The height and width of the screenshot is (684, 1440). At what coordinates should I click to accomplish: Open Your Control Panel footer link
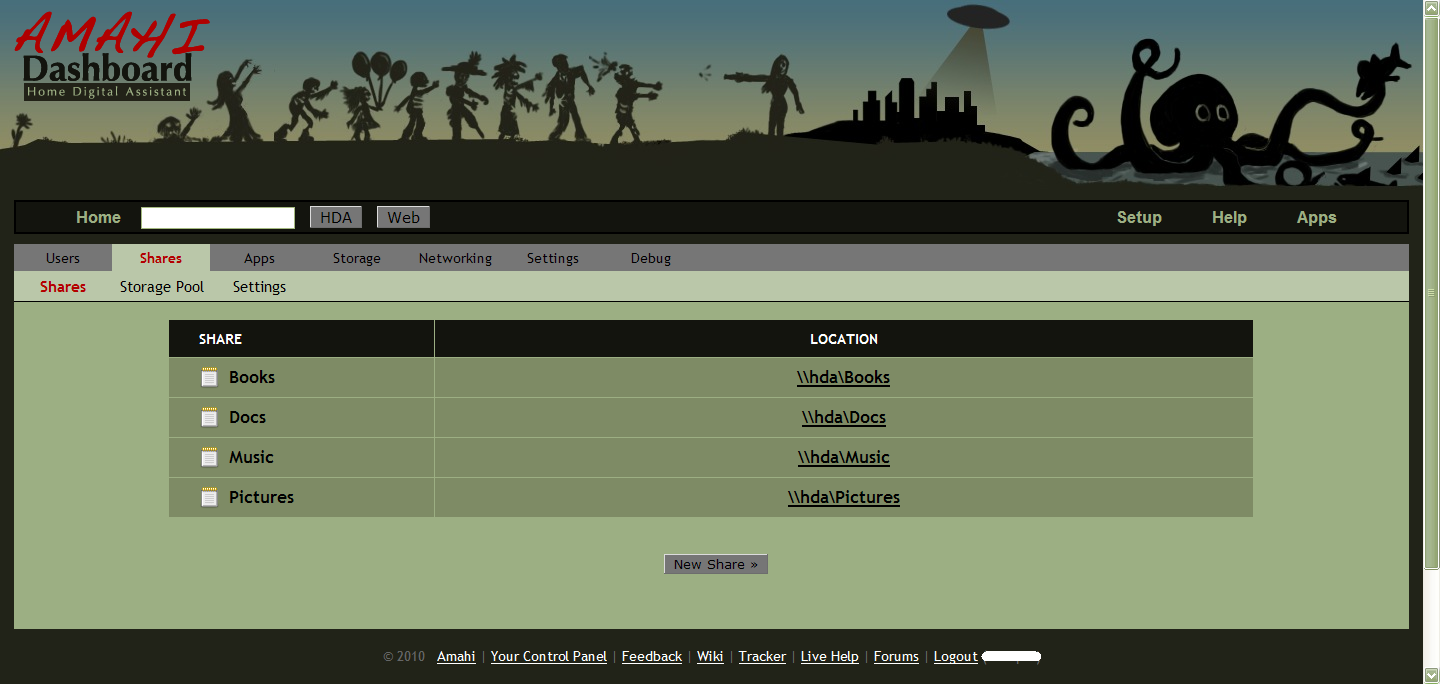coord(548,657)
